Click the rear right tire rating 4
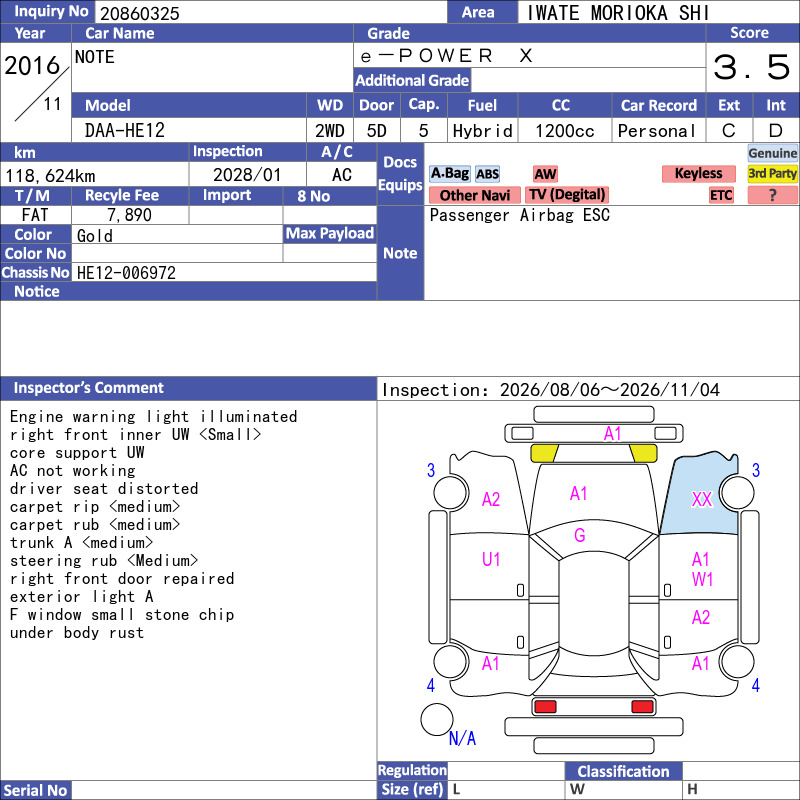This screenshot has width=800, height=800. click(x=756, y=685)
